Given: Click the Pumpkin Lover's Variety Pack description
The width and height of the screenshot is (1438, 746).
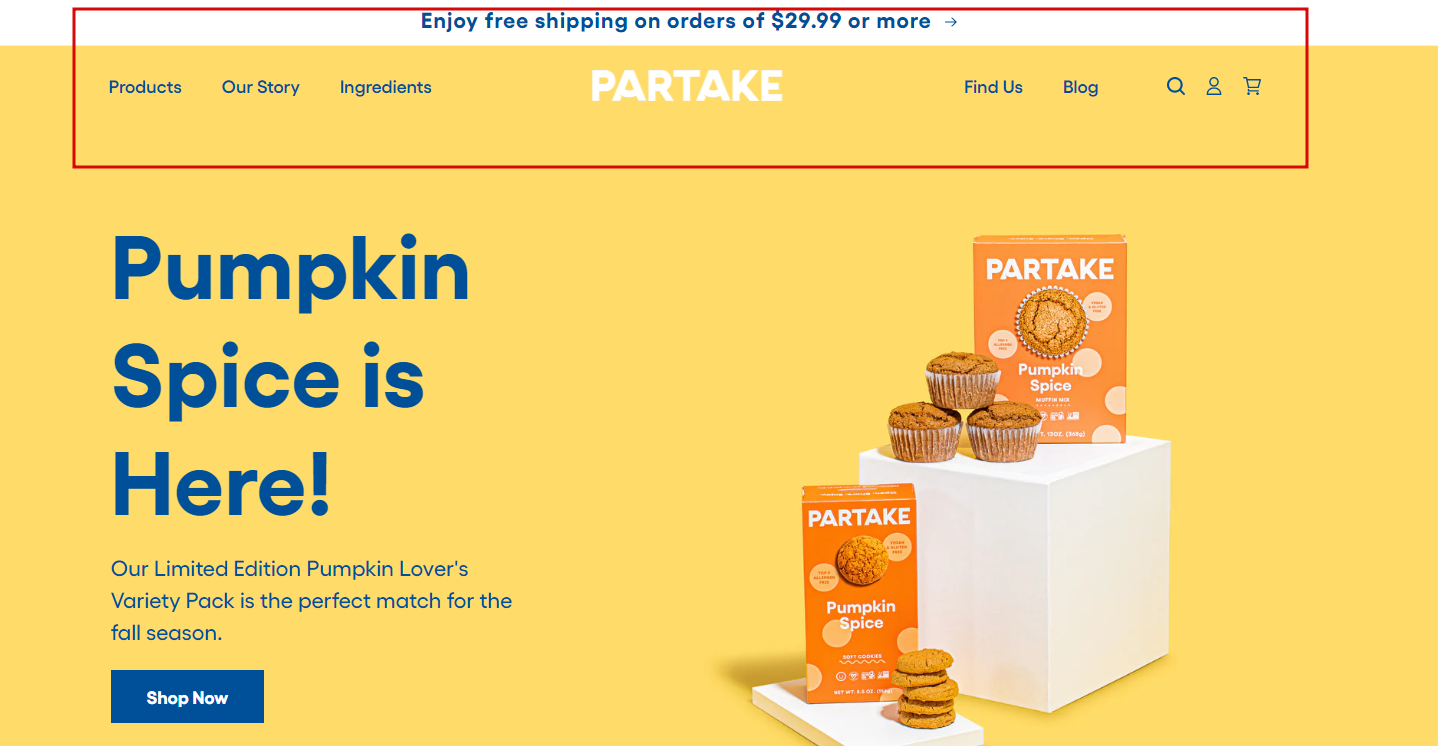Looking at the screenshot, I should (x=311, y=601).
